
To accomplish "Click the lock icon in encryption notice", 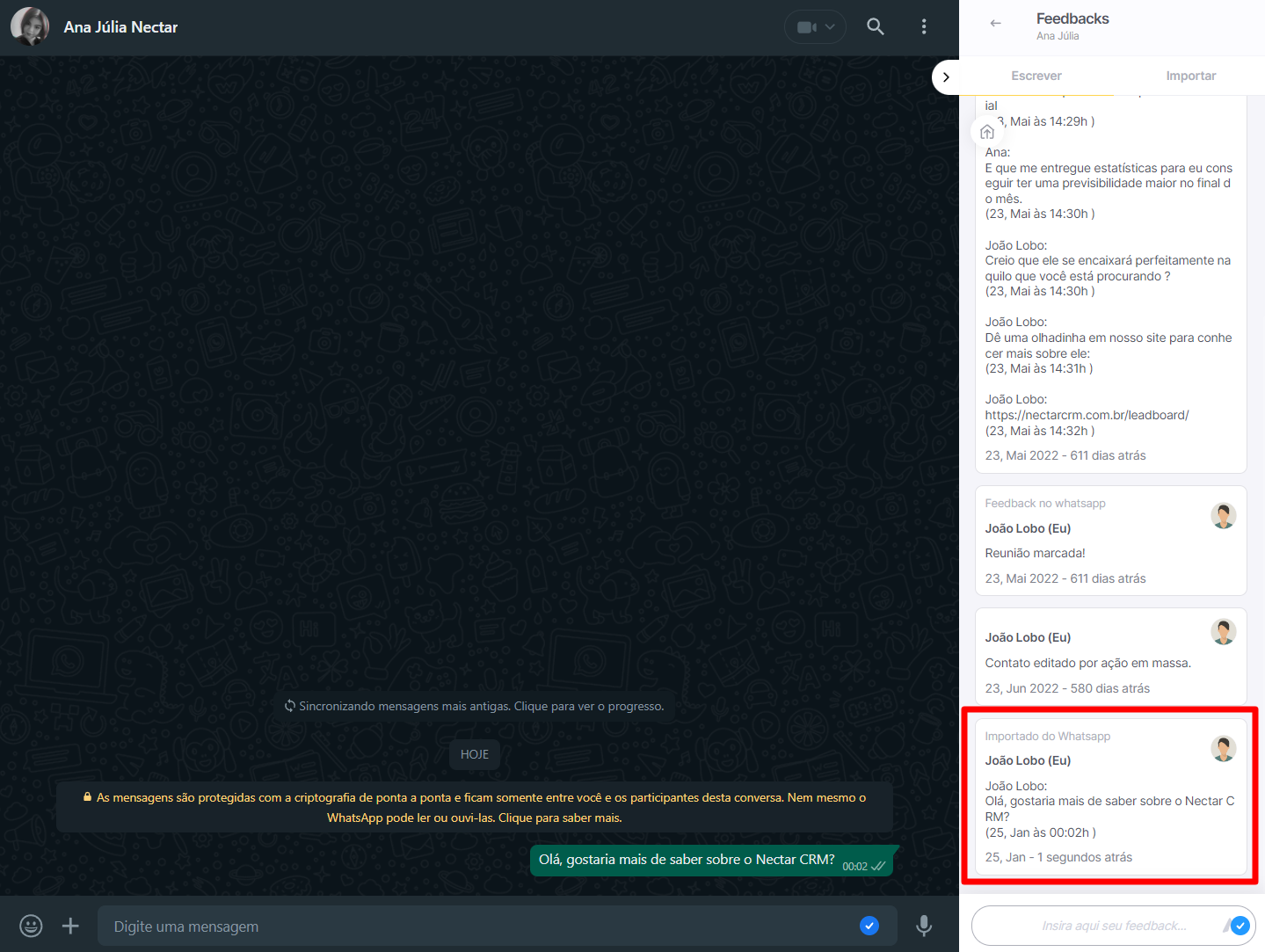I will (x=88, y=797).
